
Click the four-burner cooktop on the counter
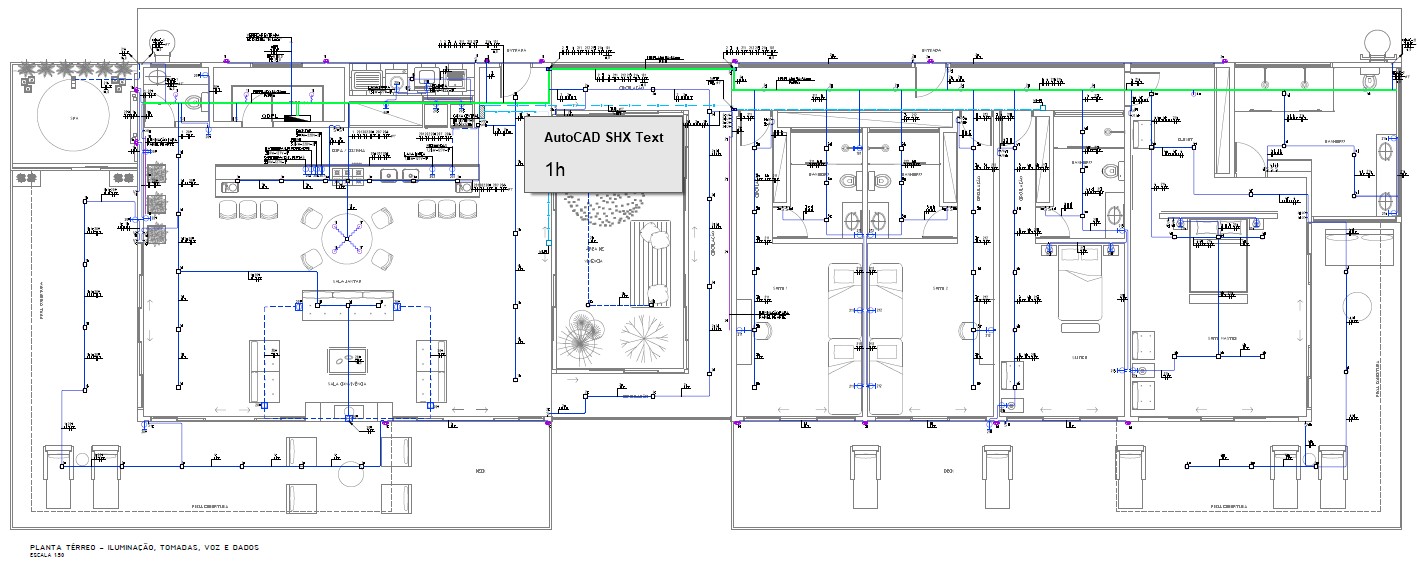(348, 175)
